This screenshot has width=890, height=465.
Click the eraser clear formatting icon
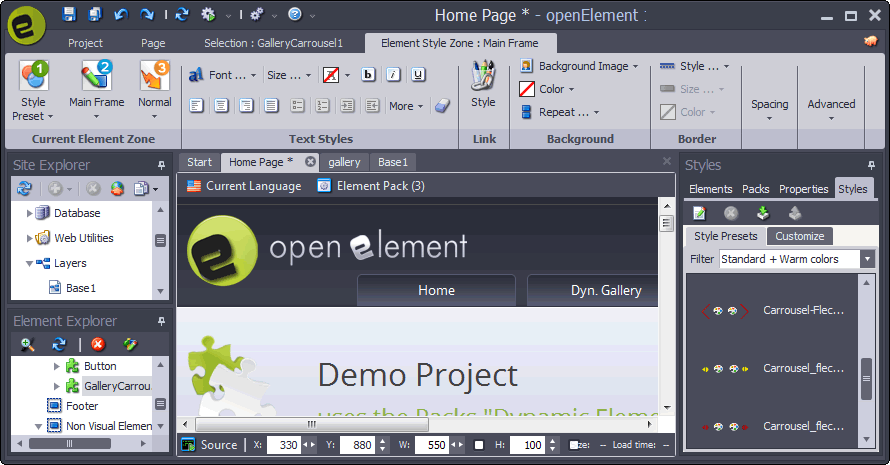pyautogui.click(x=442, y=106)
